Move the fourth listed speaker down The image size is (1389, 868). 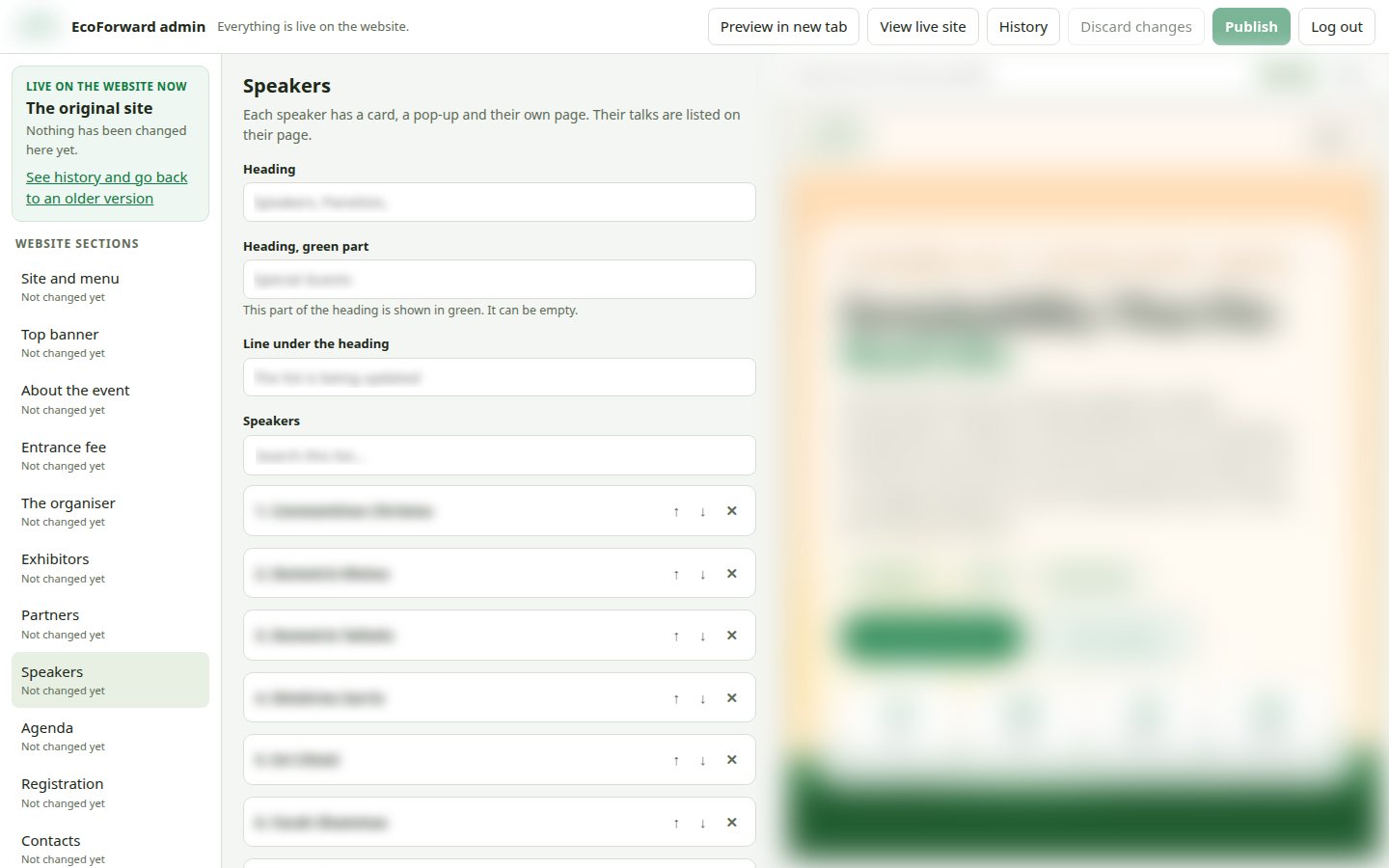tap(703, 698)
